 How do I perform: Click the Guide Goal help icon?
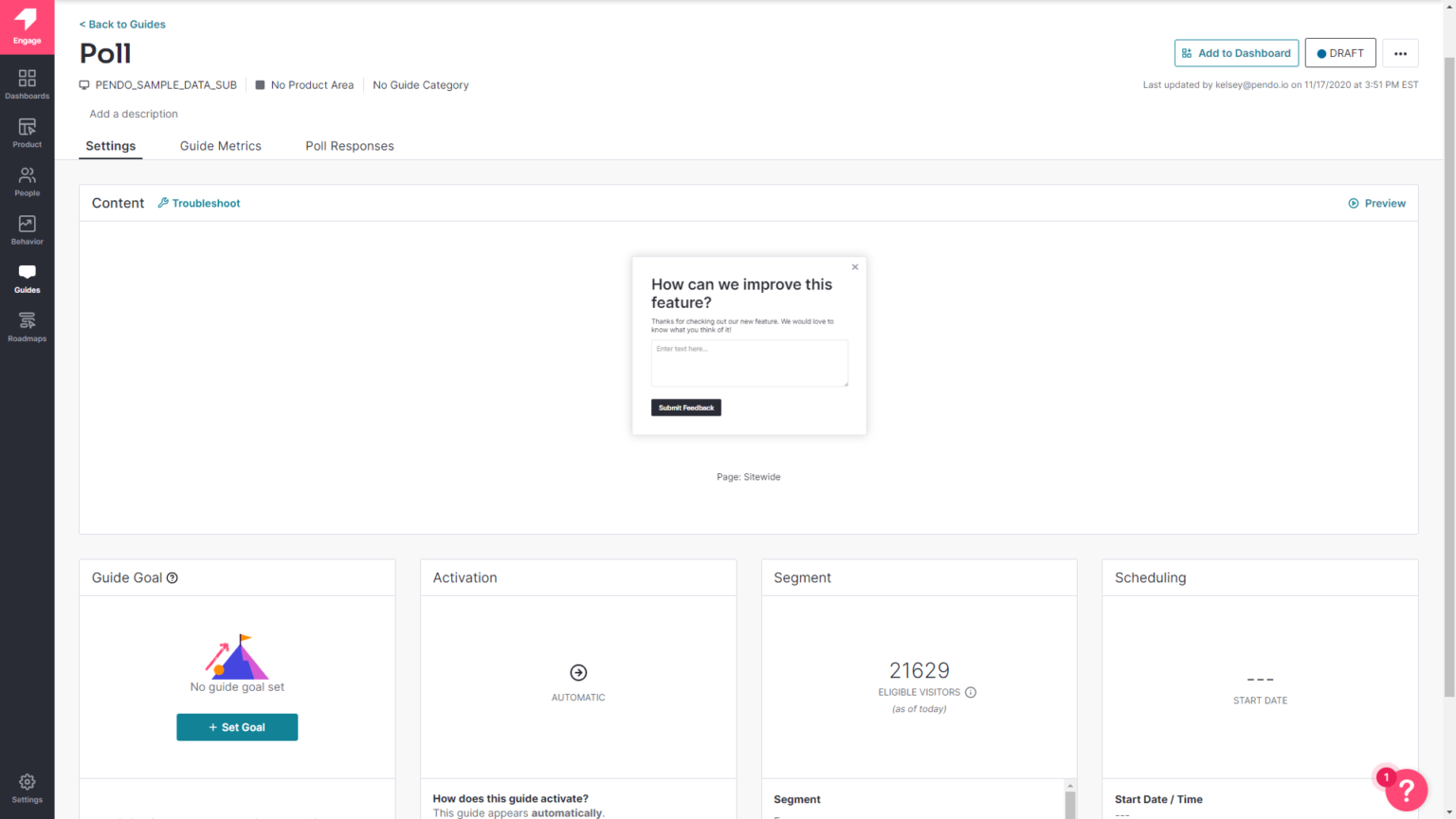pyautogui.click(x=172, y=577)
